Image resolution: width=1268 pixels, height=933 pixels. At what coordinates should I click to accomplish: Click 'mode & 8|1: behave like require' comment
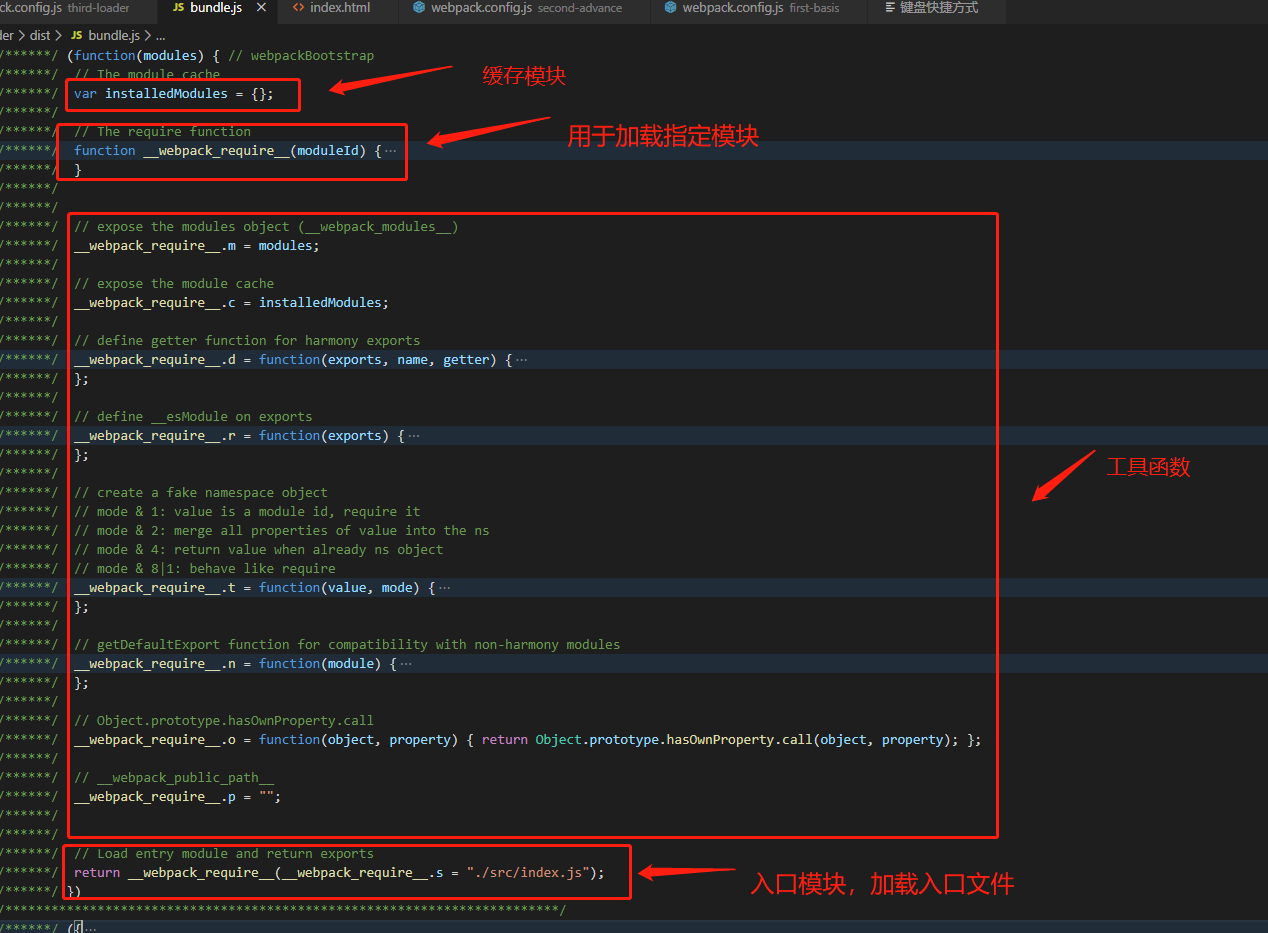(205, 568)
